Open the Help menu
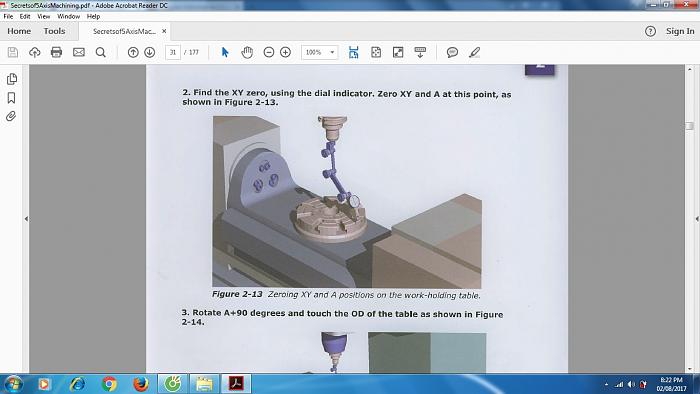 (x=93, y=16)
